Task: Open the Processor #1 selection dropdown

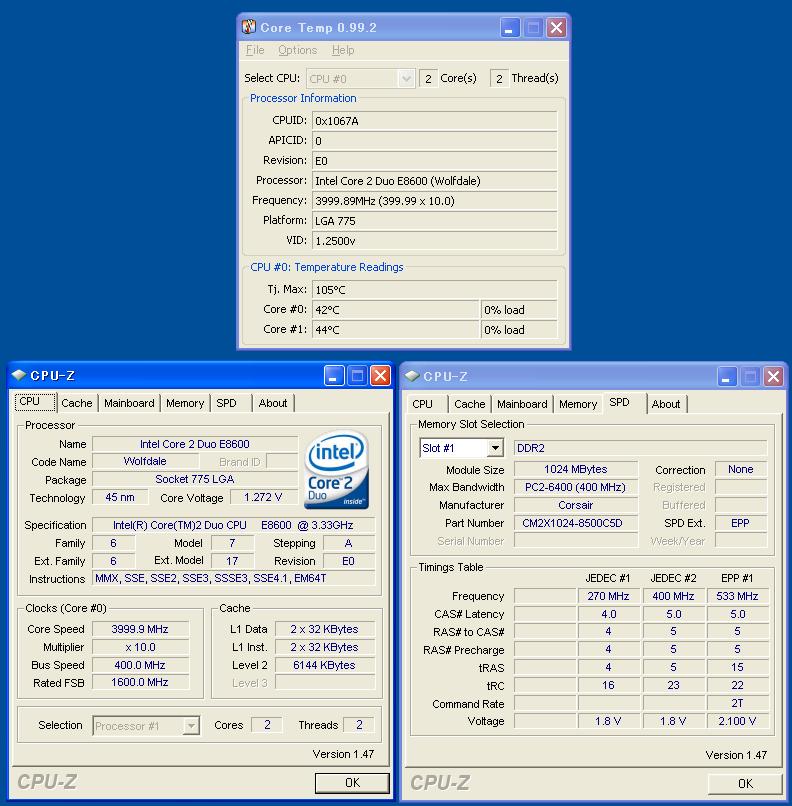Action: click(x=191, y=726)
